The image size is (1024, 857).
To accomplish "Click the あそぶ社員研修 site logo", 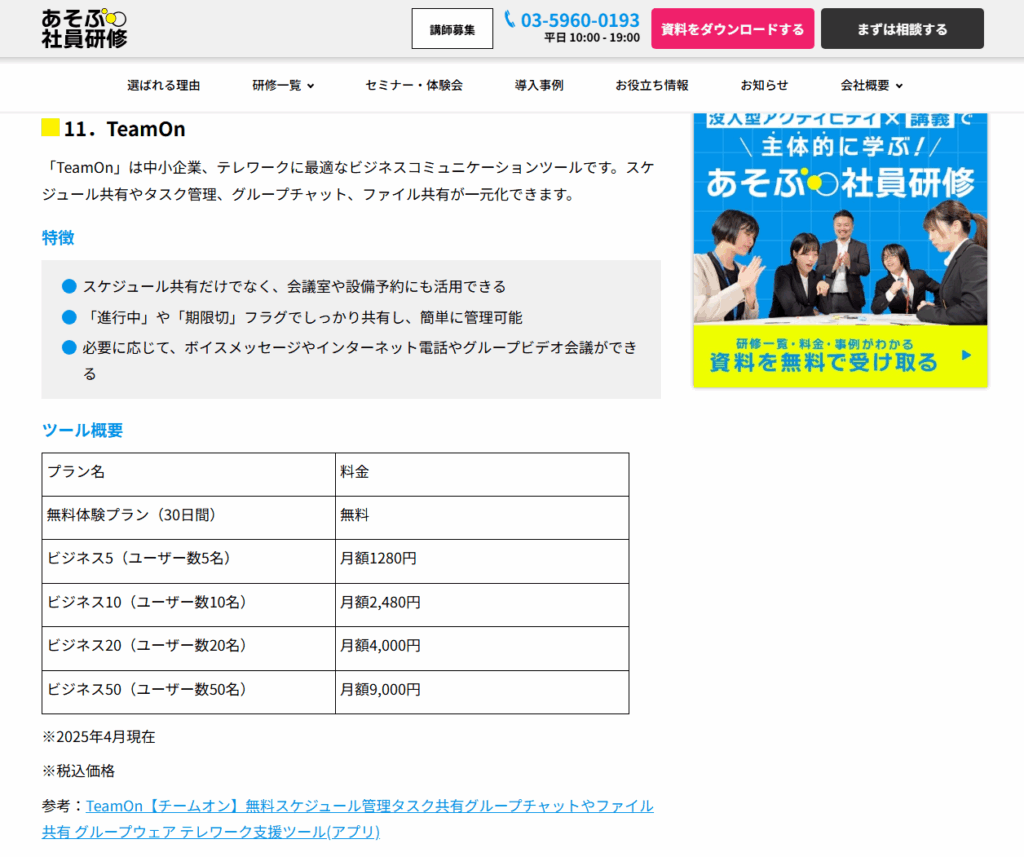I will [84, 29].
